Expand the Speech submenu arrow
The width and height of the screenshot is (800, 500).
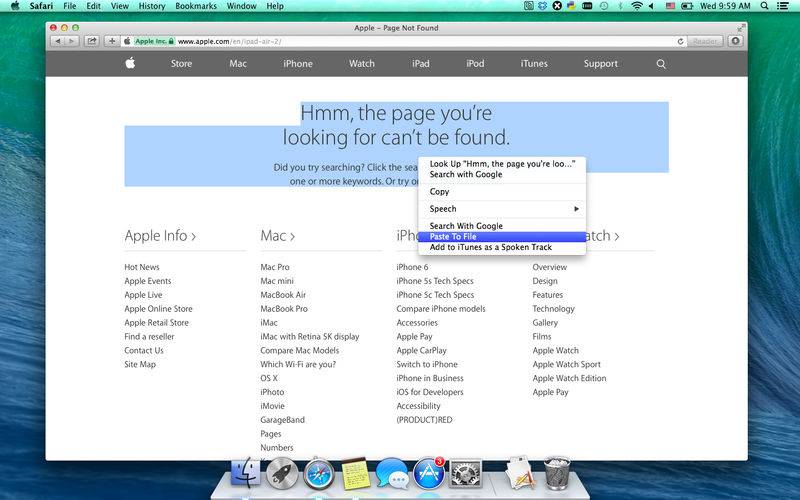(x=576, y=209)
